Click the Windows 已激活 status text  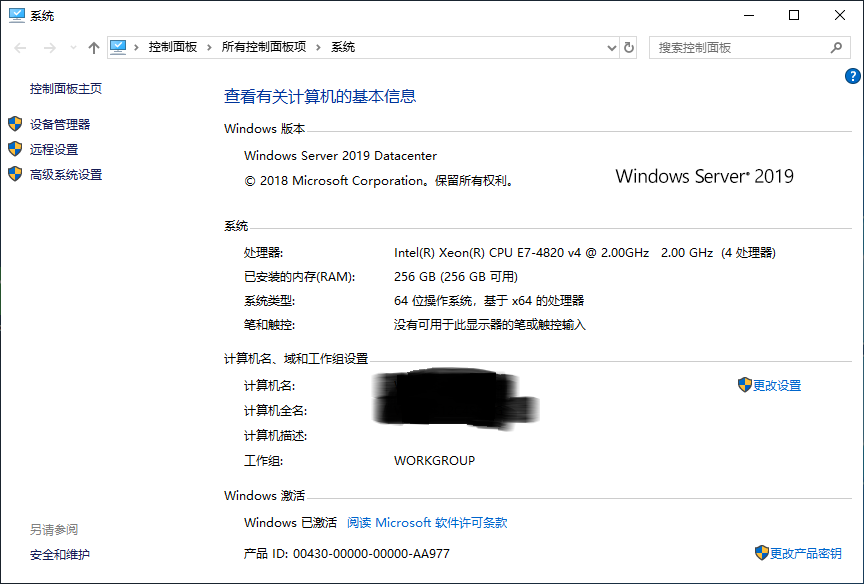coord(290,522)
